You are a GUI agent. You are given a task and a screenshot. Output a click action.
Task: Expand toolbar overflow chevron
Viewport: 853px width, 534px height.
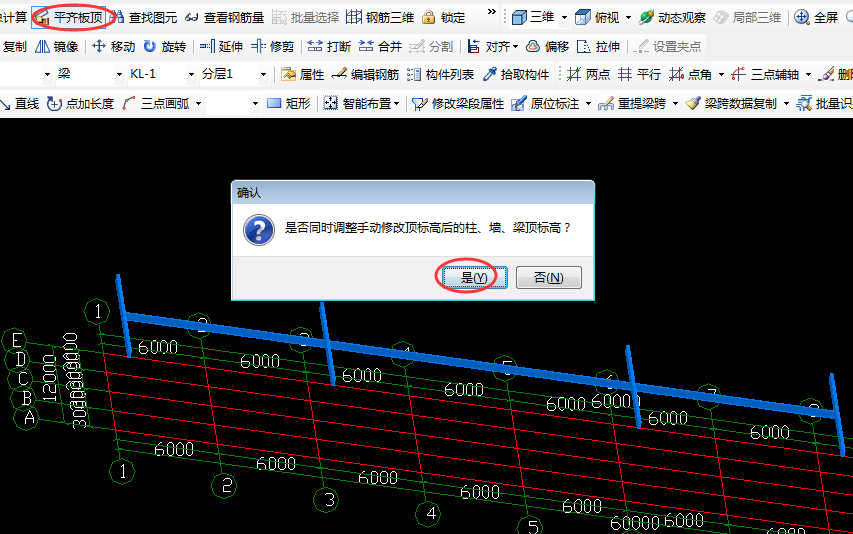pos(492,12)
